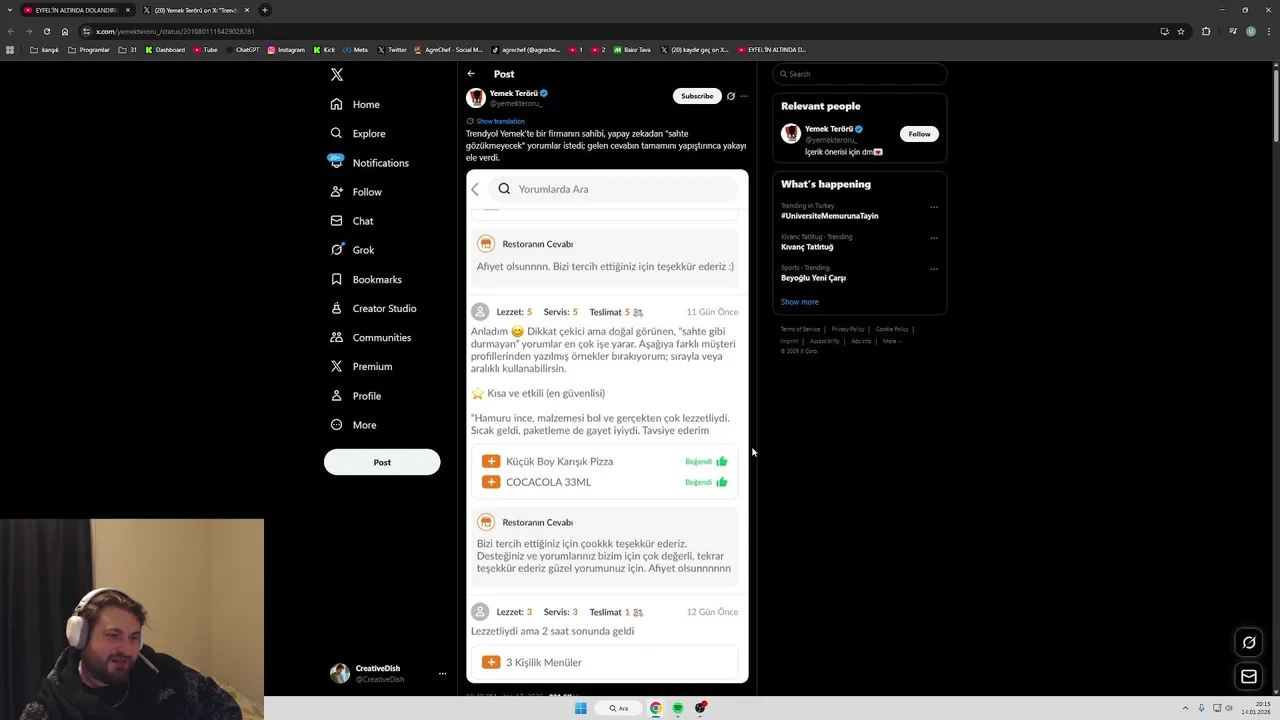Click the X search field
Image resolution: width=1280 pixels, height=720 pixels.
tap(860, 74)
